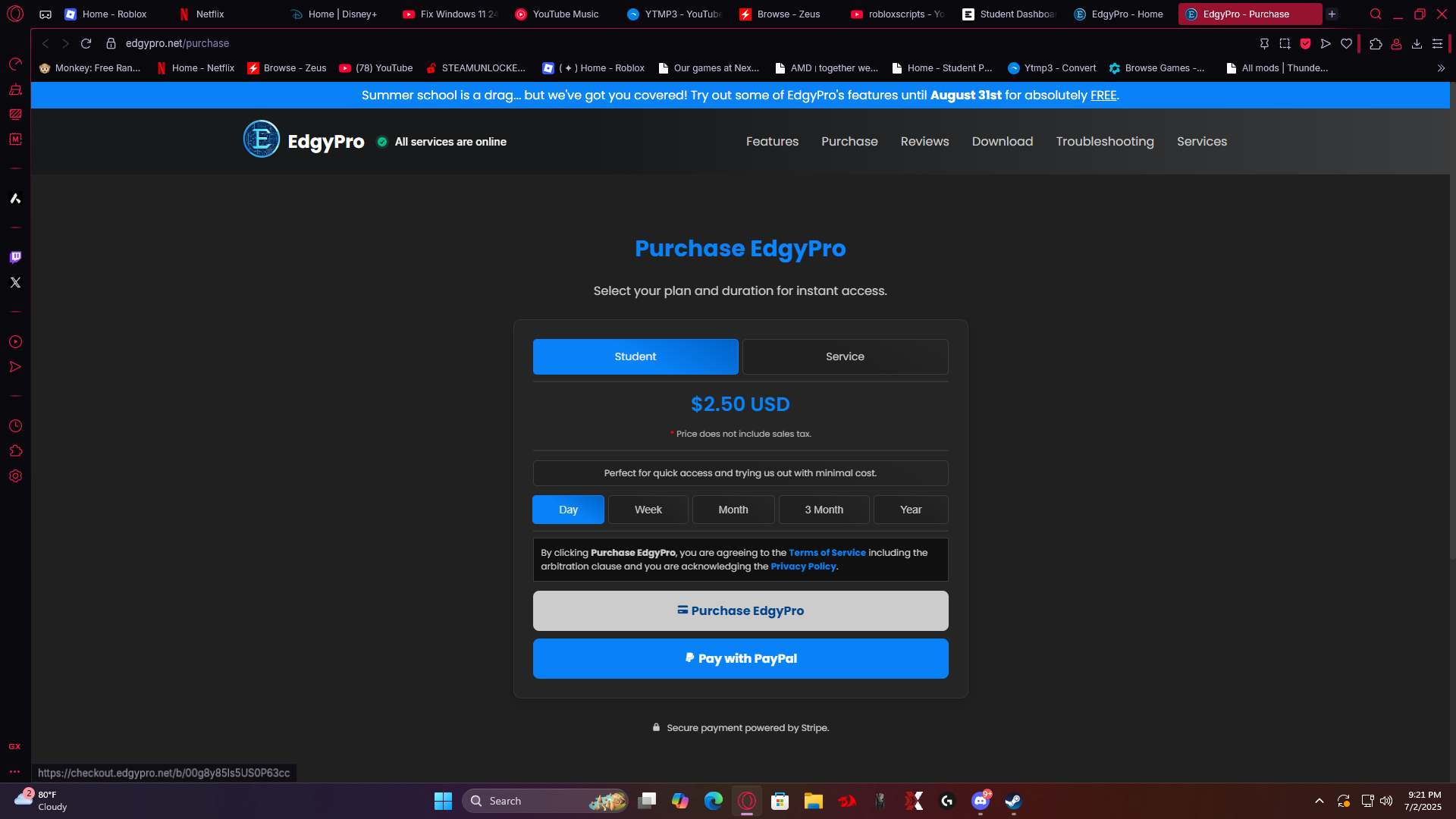Open GX Corner gamepad icon
Image resolution: width=1456 pixels, height=819 pixels.
(45, 14)
